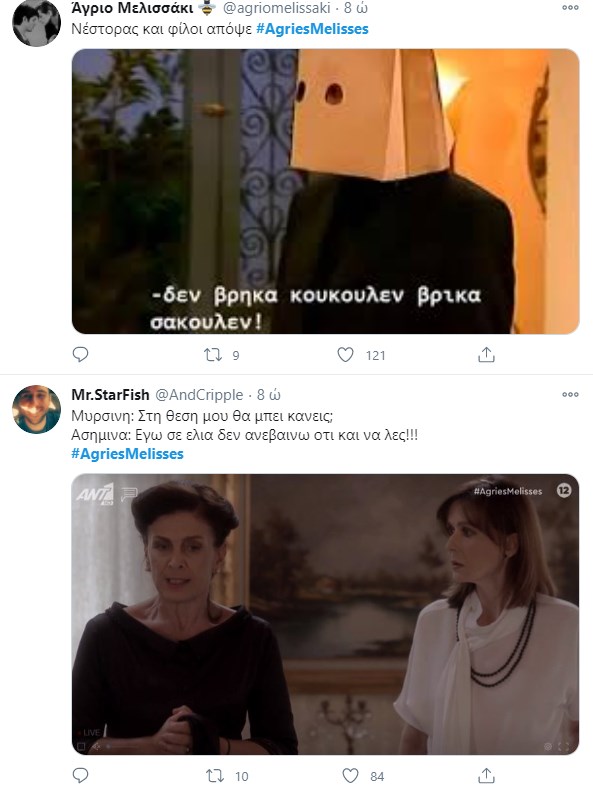Open Mr.StarFish profile avatar
This screenshot has height=790, width=593.
(x=36, y=409)
